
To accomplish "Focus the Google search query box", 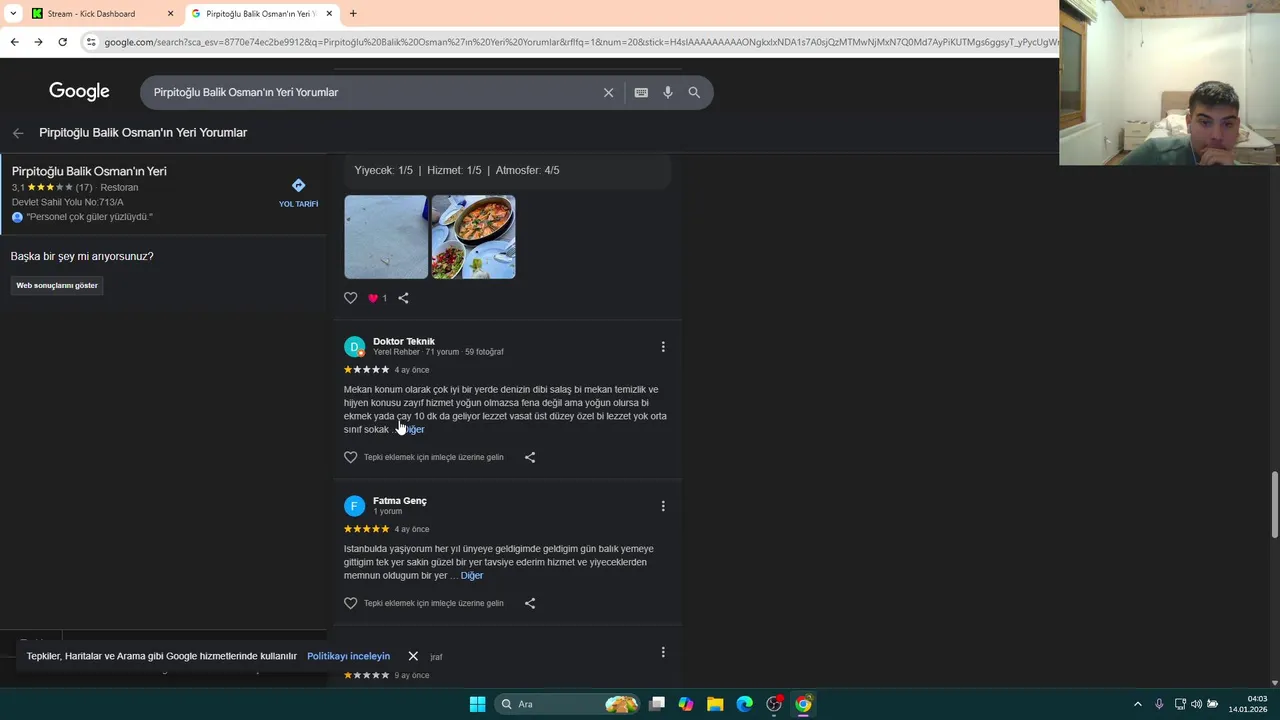I will pos(370,92).
